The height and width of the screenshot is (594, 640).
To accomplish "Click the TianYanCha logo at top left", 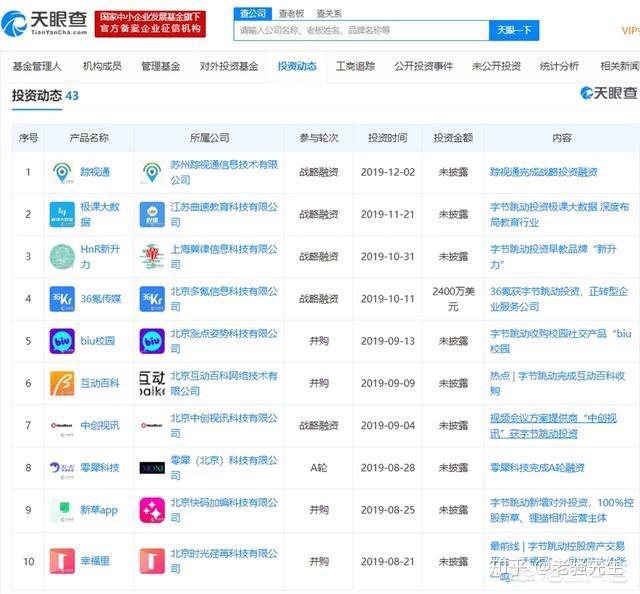I will [44, 23].
